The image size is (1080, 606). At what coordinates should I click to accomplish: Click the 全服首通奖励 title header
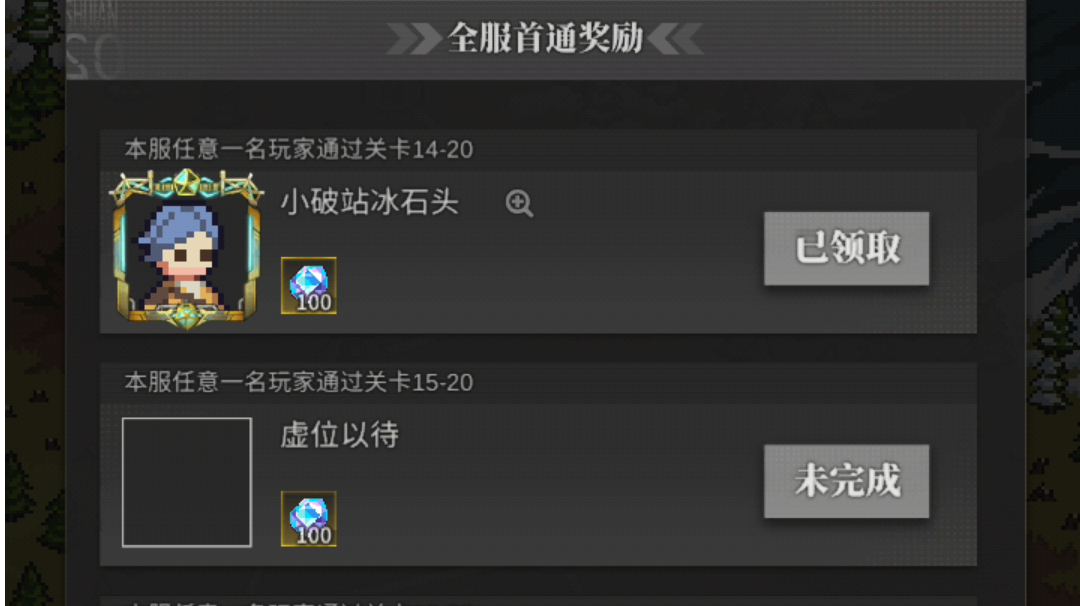pyautogui.click(x=546, y=38)
